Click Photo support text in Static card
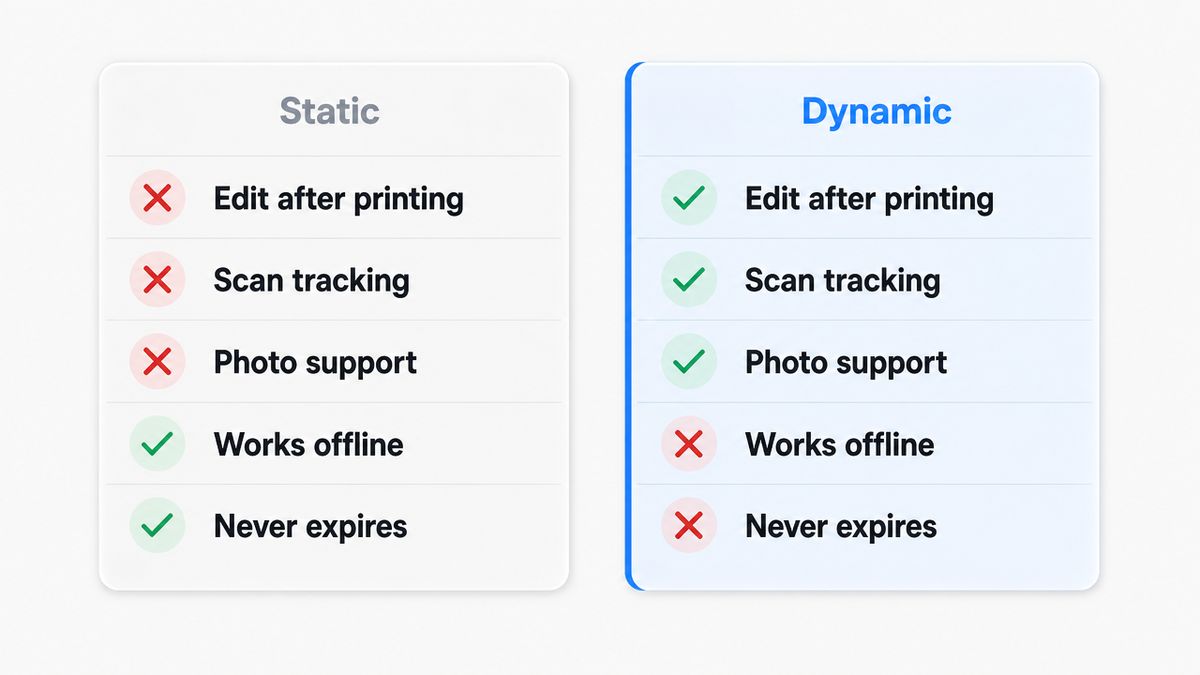The height and width of the screenshot is (675, 1200). (x=315, y=363)
